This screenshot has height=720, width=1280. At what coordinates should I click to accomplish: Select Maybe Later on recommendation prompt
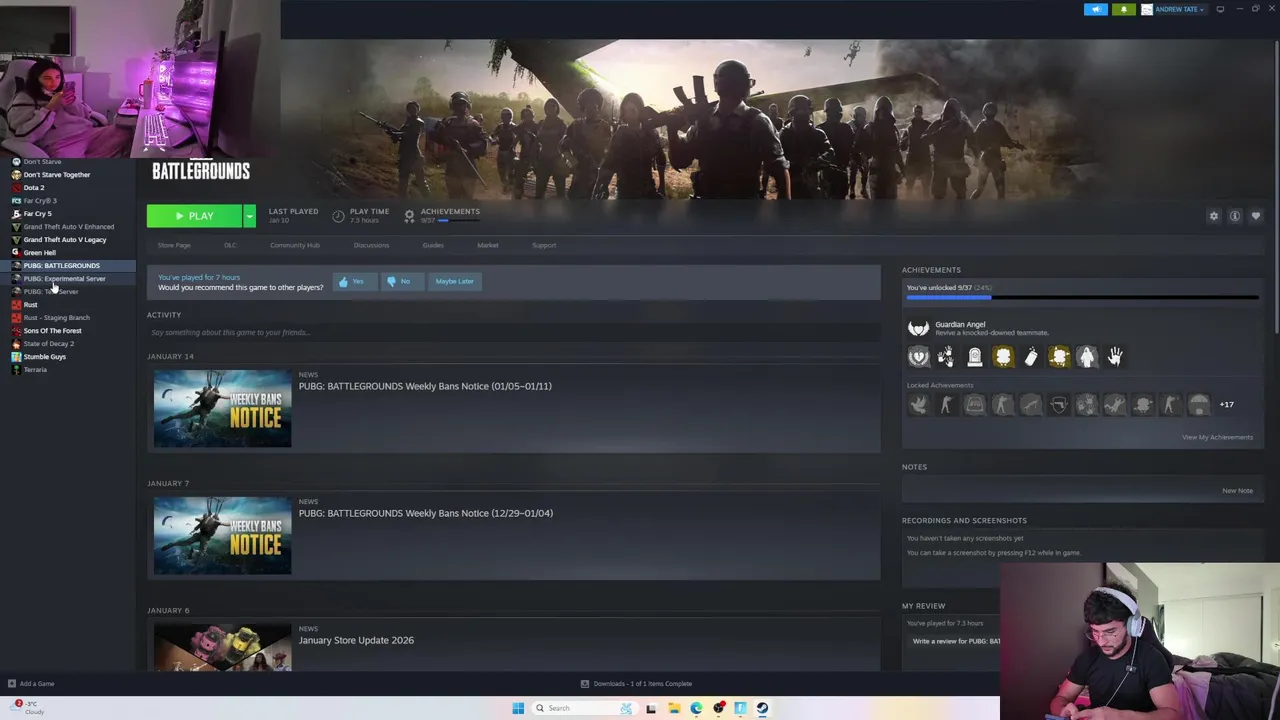pyautogui.click(x=454, y=281)
